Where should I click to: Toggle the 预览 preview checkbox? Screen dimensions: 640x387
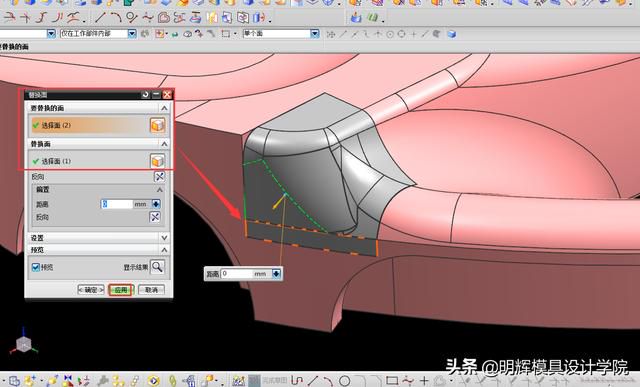point(36,267)
